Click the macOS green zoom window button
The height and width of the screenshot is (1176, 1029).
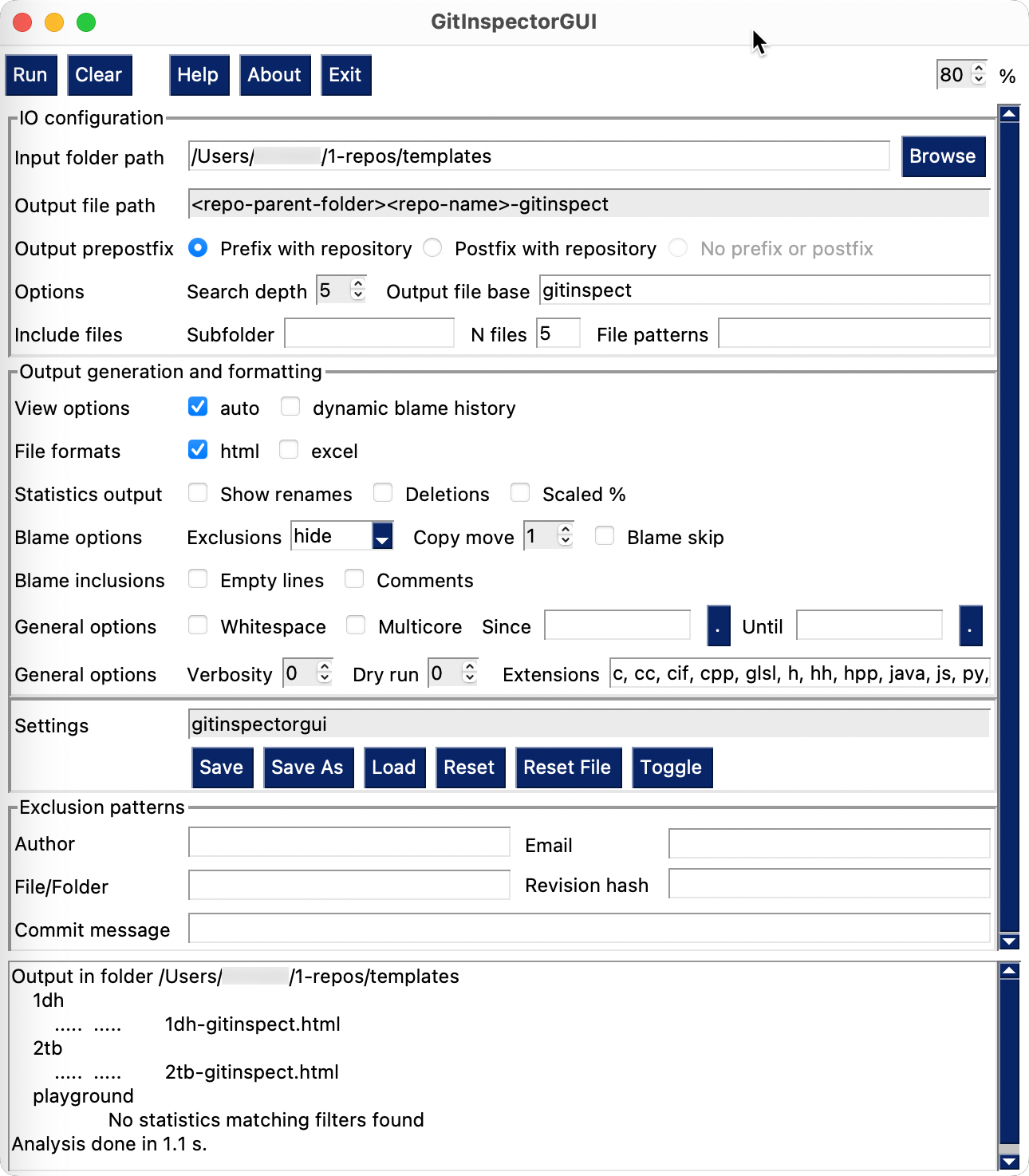[x=86, y=22]
